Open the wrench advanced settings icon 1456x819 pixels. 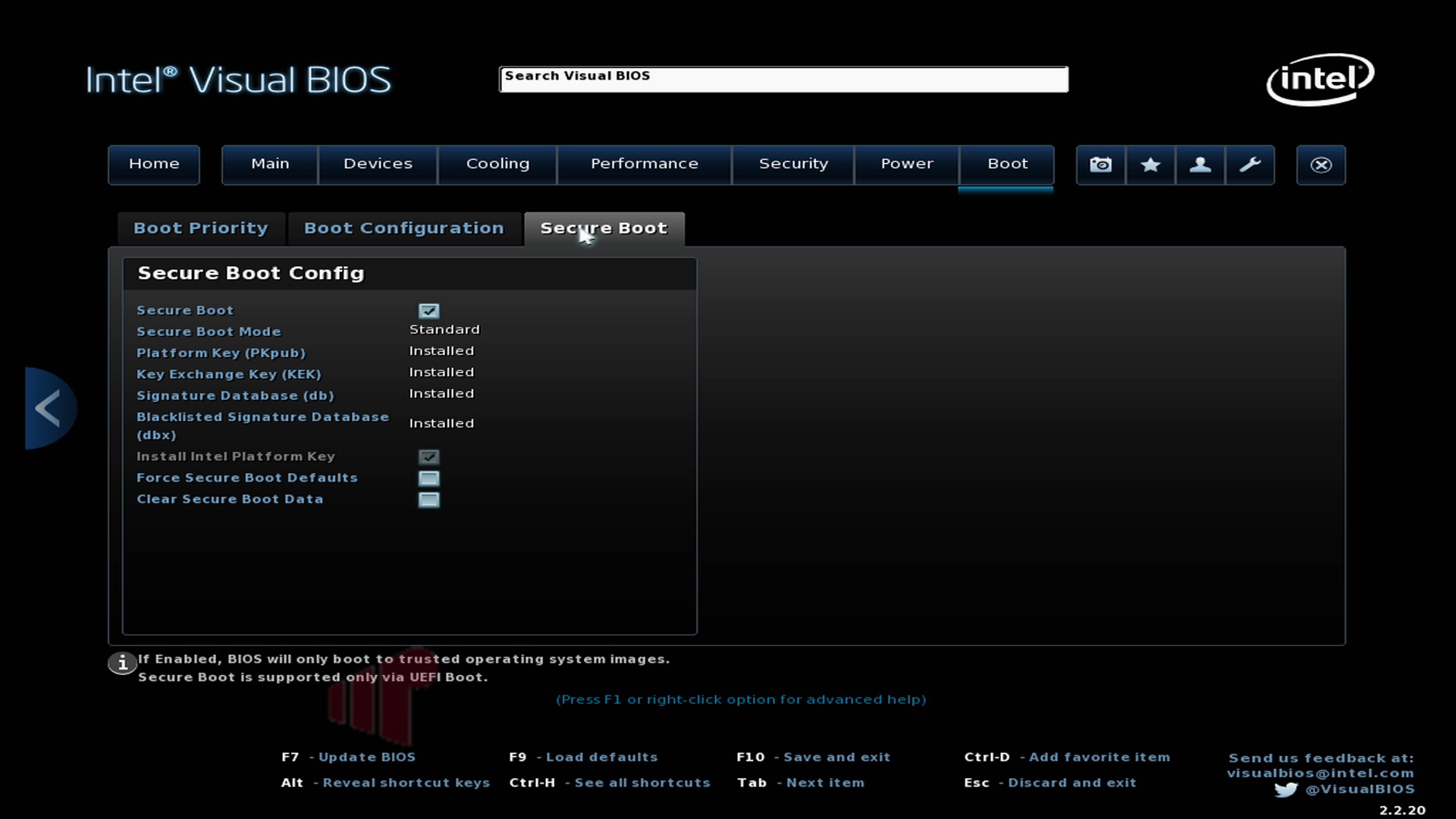1250,165
